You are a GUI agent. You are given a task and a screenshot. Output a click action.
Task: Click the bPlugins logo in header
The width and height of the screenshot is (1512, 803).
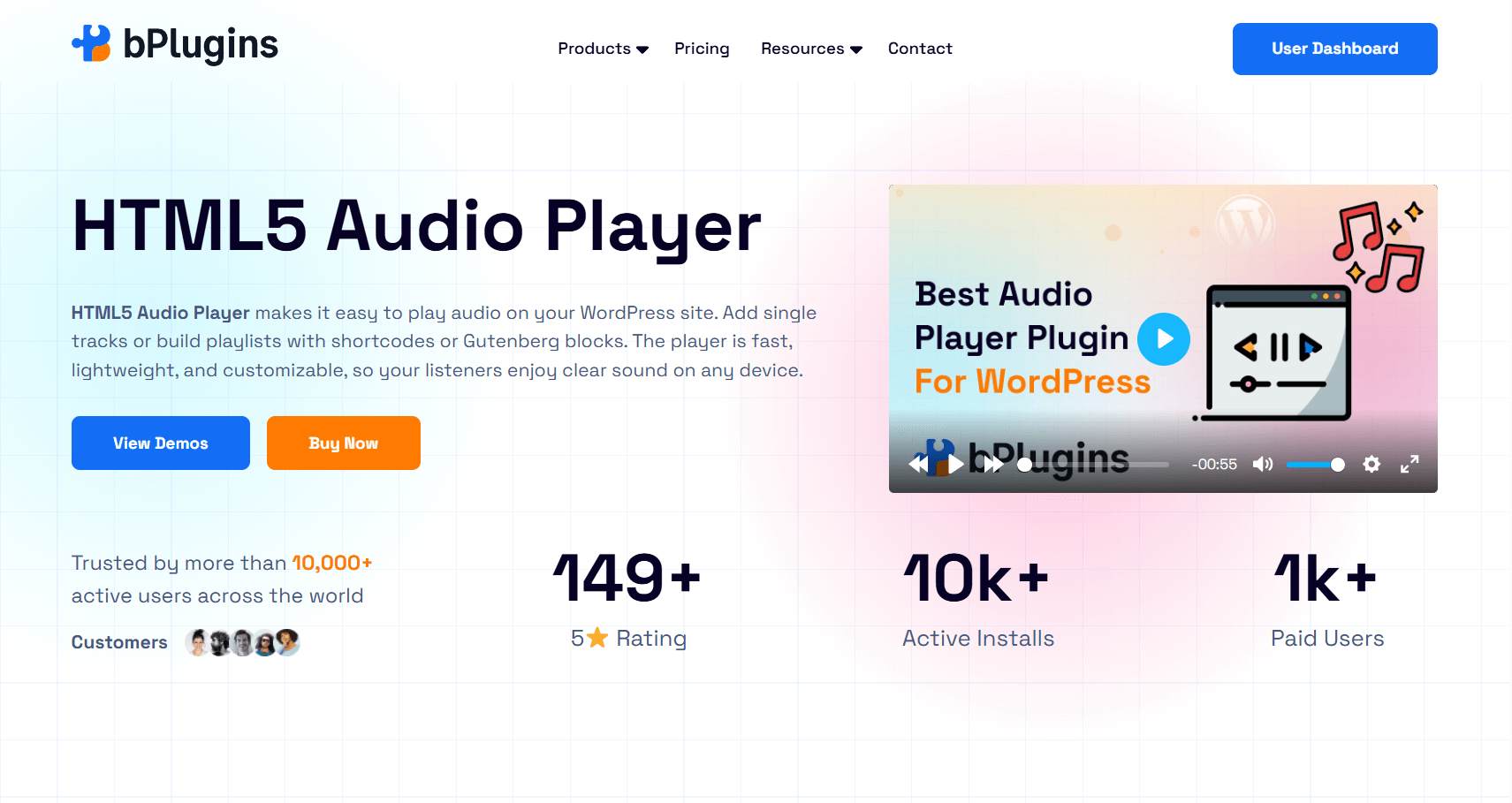(175, 45)
